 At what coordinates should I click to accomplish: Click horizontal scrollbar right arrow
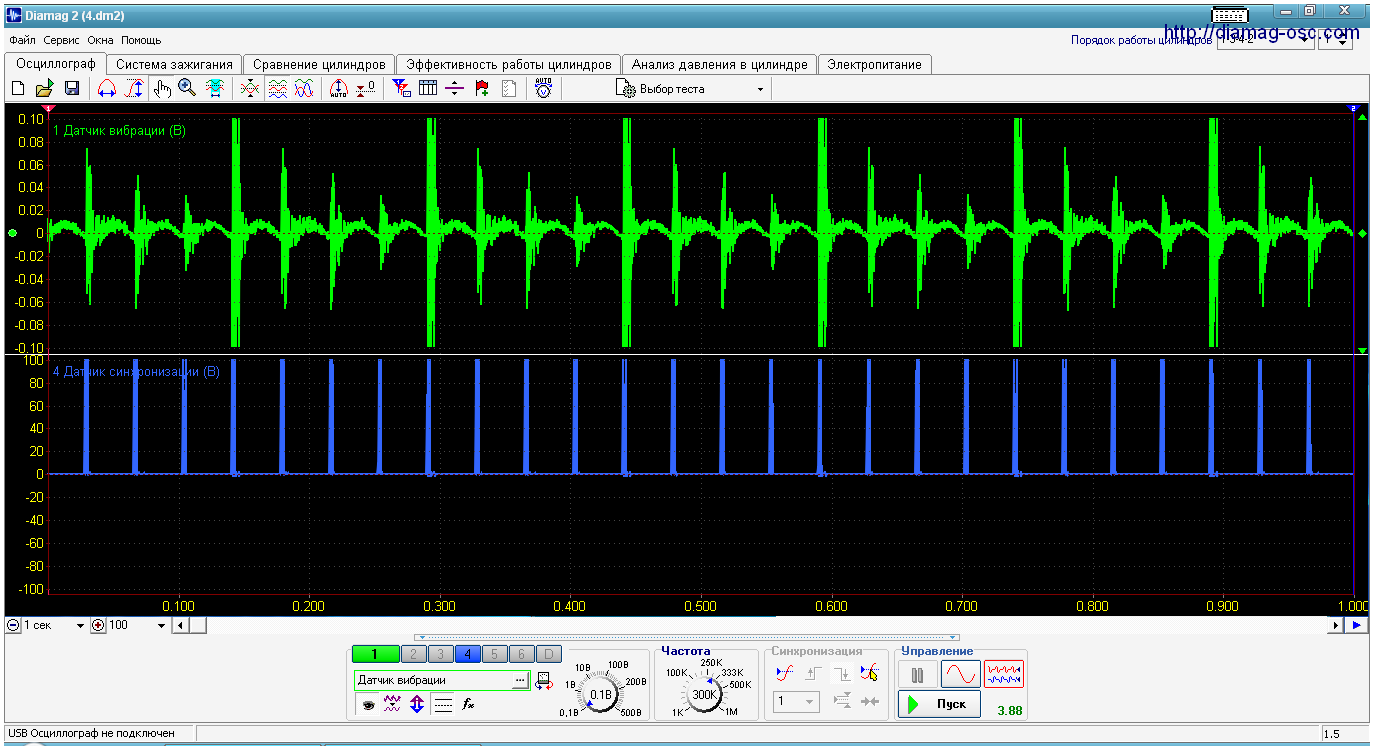[1334, 625]
